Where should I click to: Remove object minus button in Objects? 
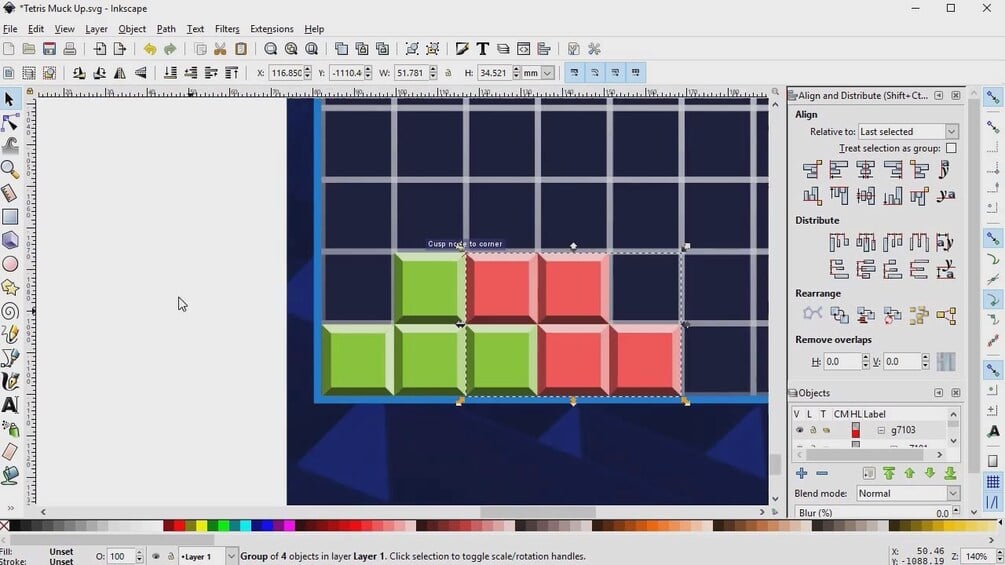822,473
